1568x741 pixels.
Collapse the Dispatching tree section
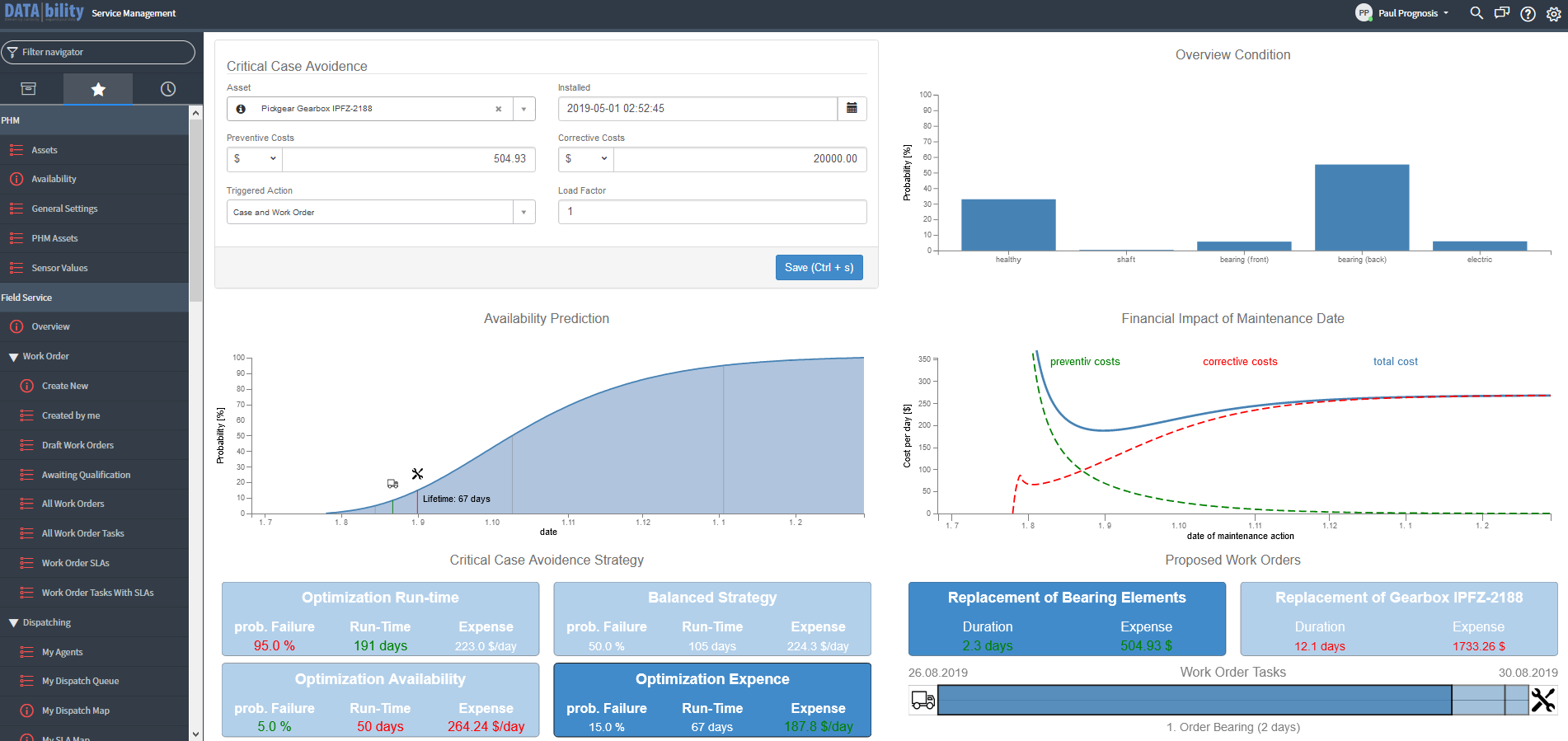tap(13, 623)
